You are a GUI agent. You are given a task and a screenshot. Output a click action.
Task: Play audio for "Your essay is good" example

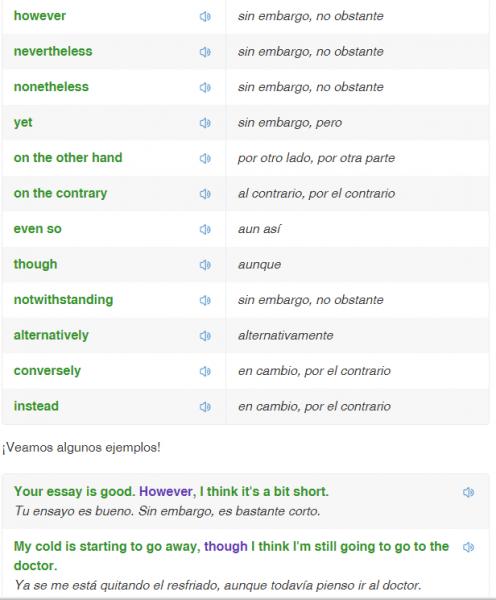468,492
